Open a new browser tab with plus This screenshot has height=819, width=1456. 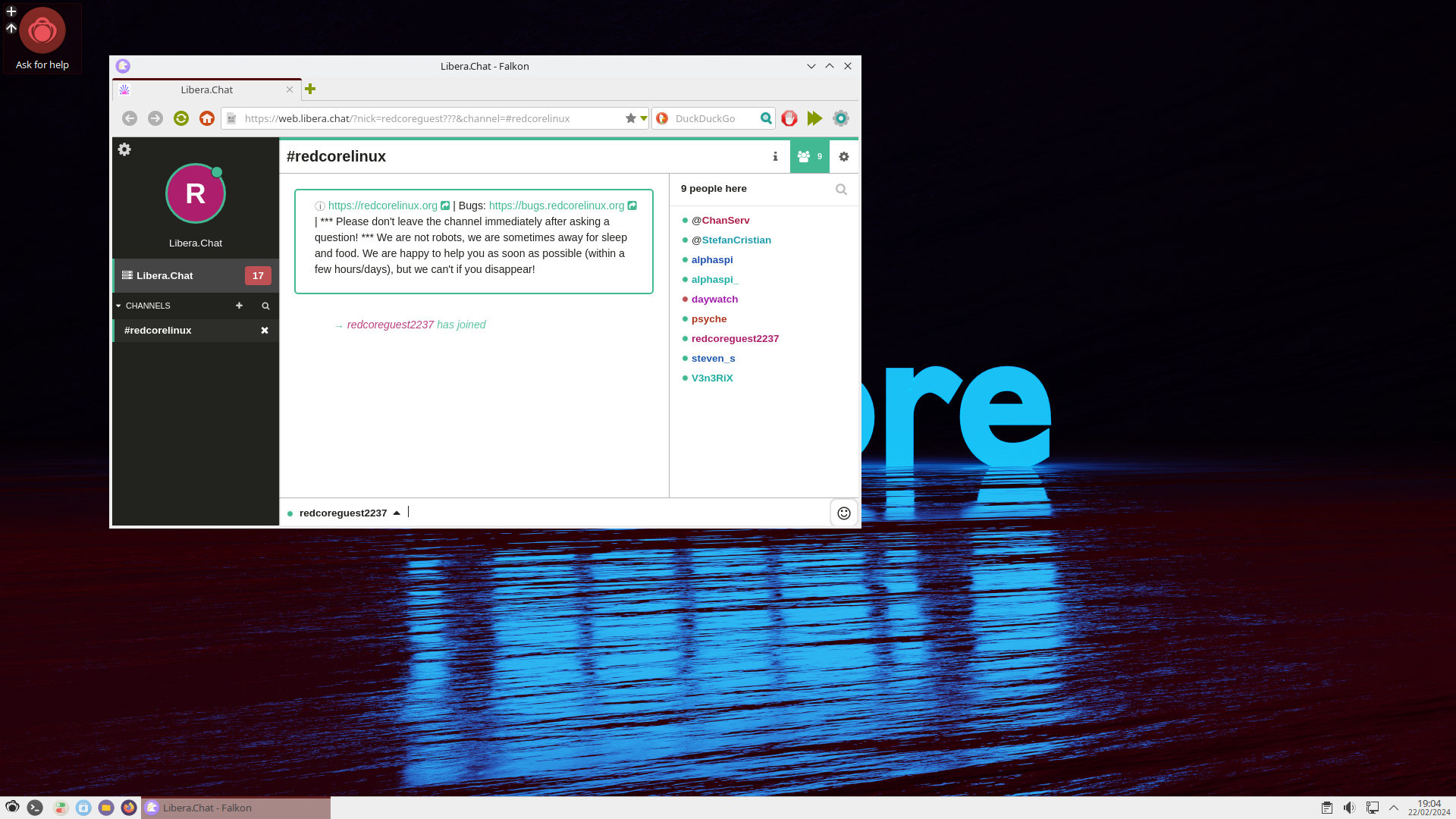[x=310, y=89]
